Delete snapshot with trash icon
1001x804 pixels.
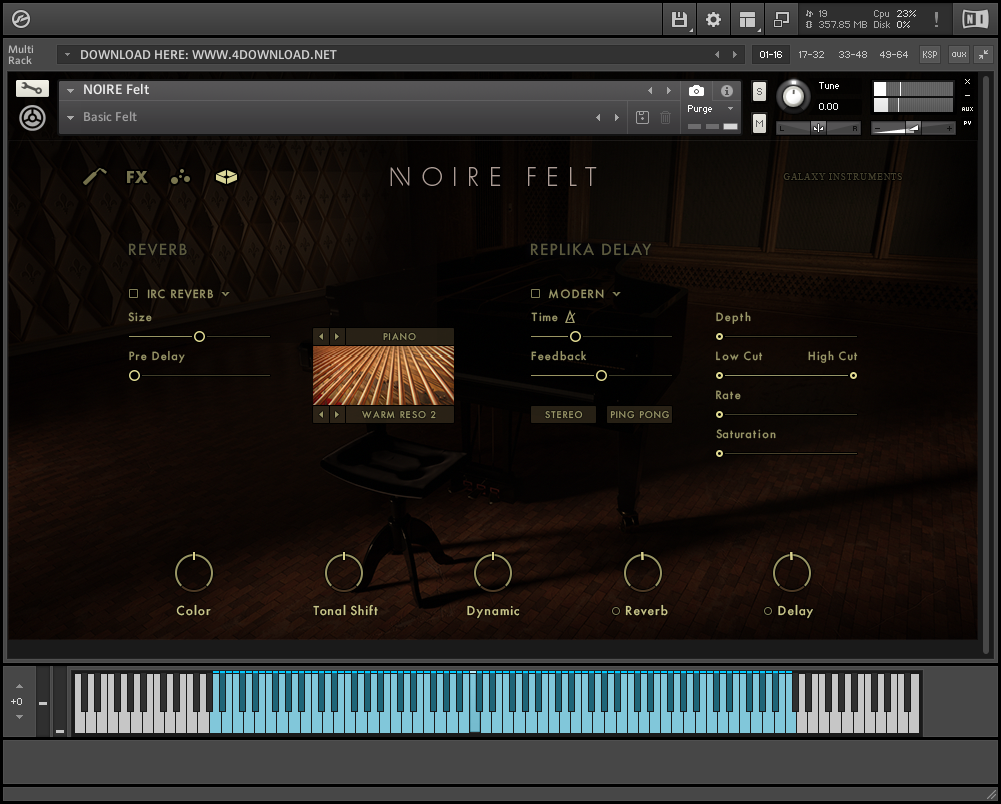tap(665, 117)
